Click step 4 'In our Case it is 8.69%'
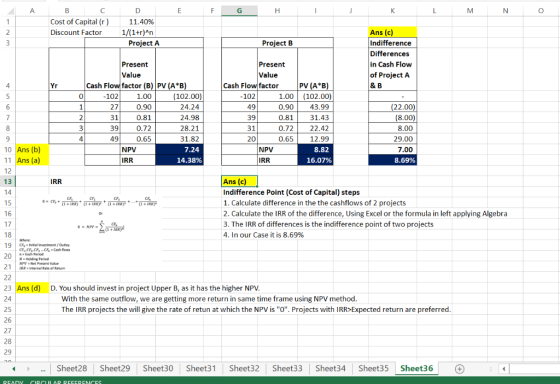 (264, 235)
